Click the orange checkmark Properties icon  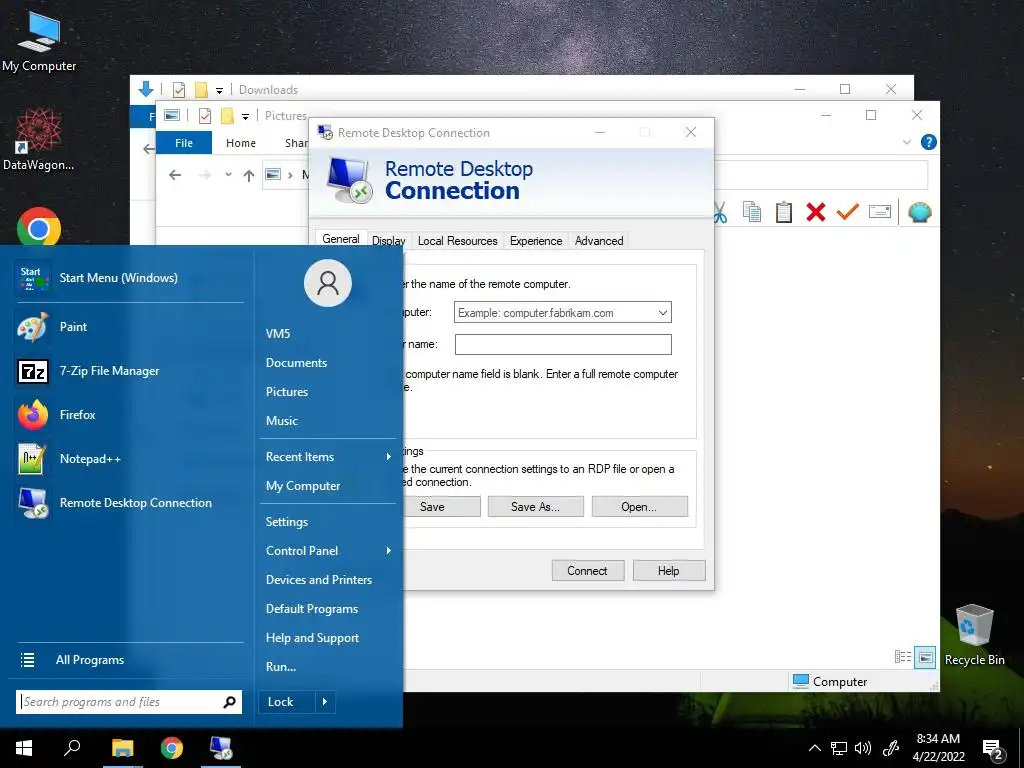coord(848,212)
